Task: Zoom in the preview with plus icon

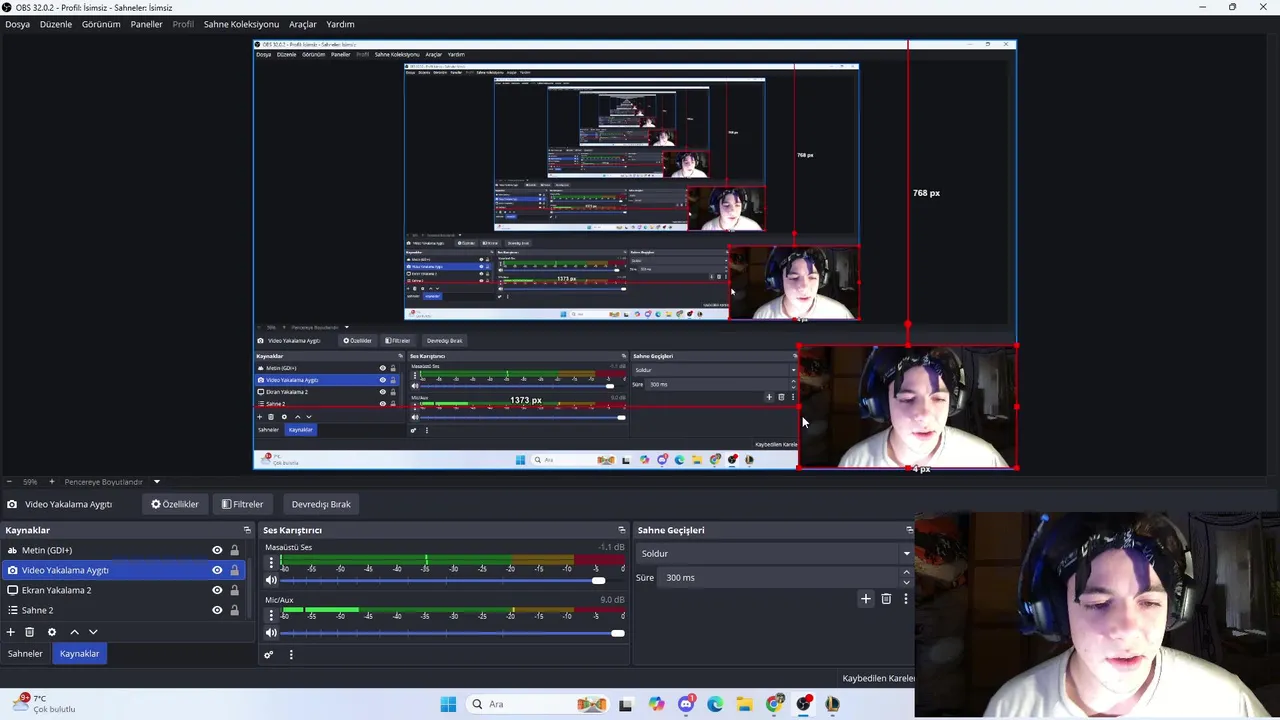Action: coord(51,482)
